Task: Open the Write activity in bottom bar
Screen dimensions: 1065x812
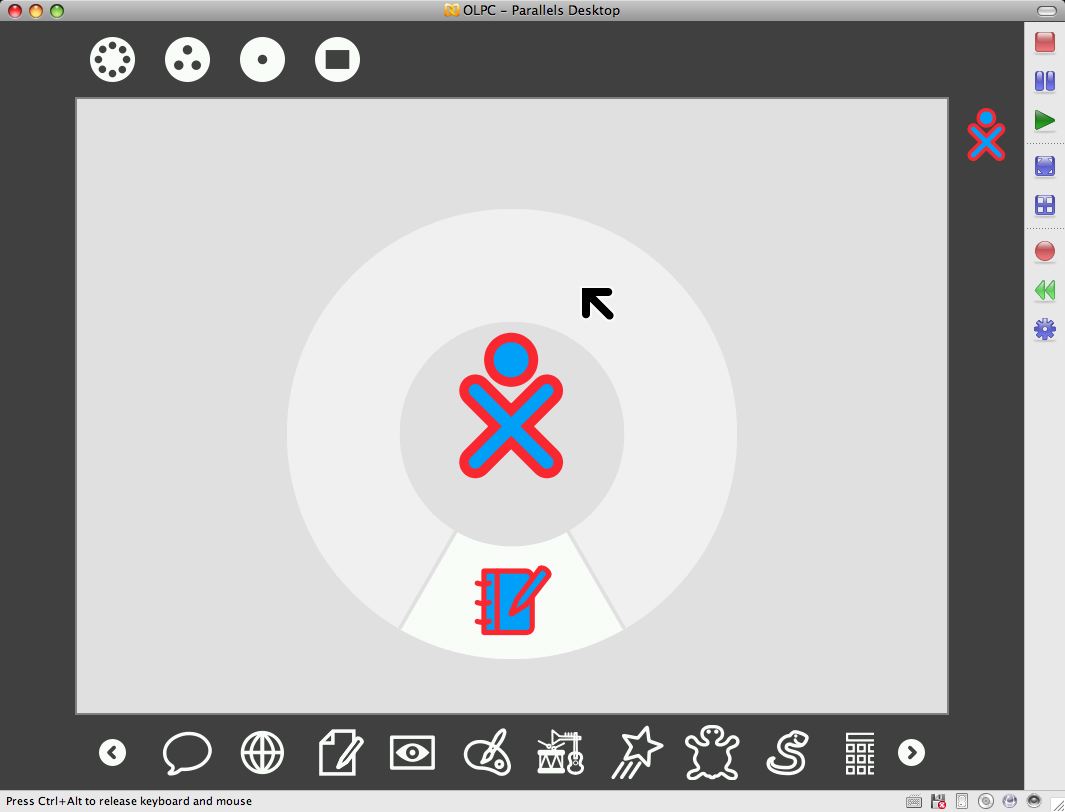Action: pos(340,753)
